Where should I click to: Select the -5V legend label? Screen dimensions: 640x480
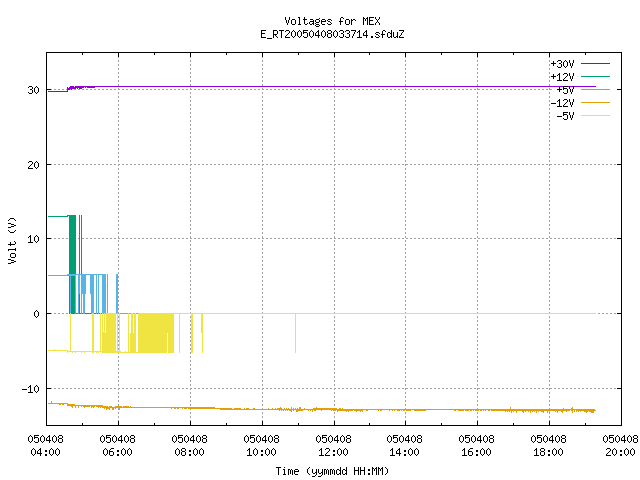[565, 116]
